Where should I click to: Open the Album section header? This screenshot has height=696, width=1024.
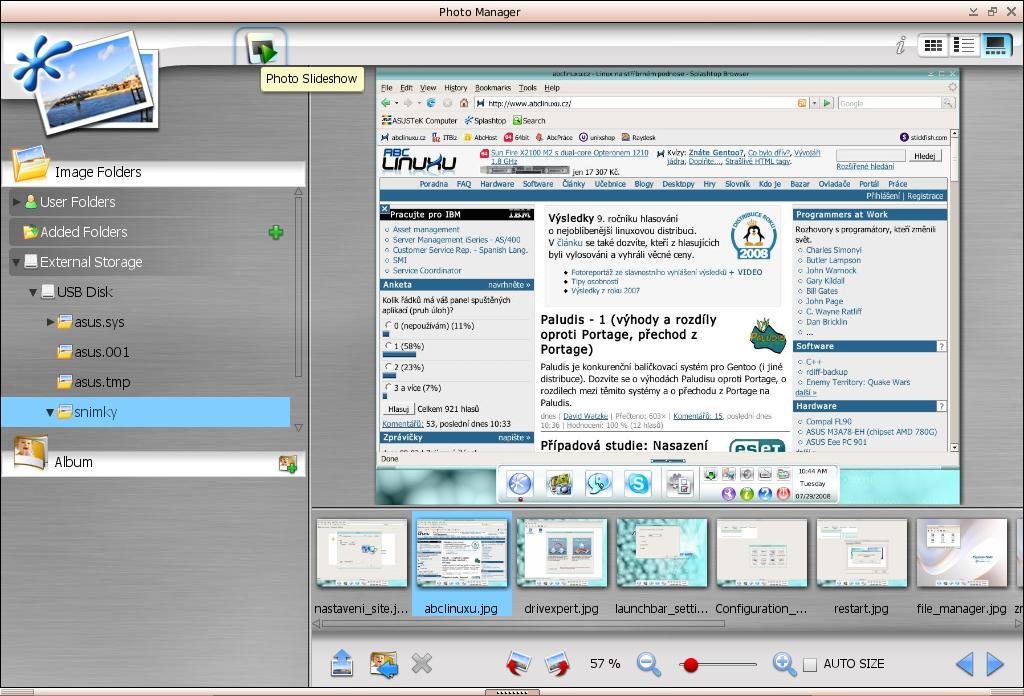[x=154, y=462]
